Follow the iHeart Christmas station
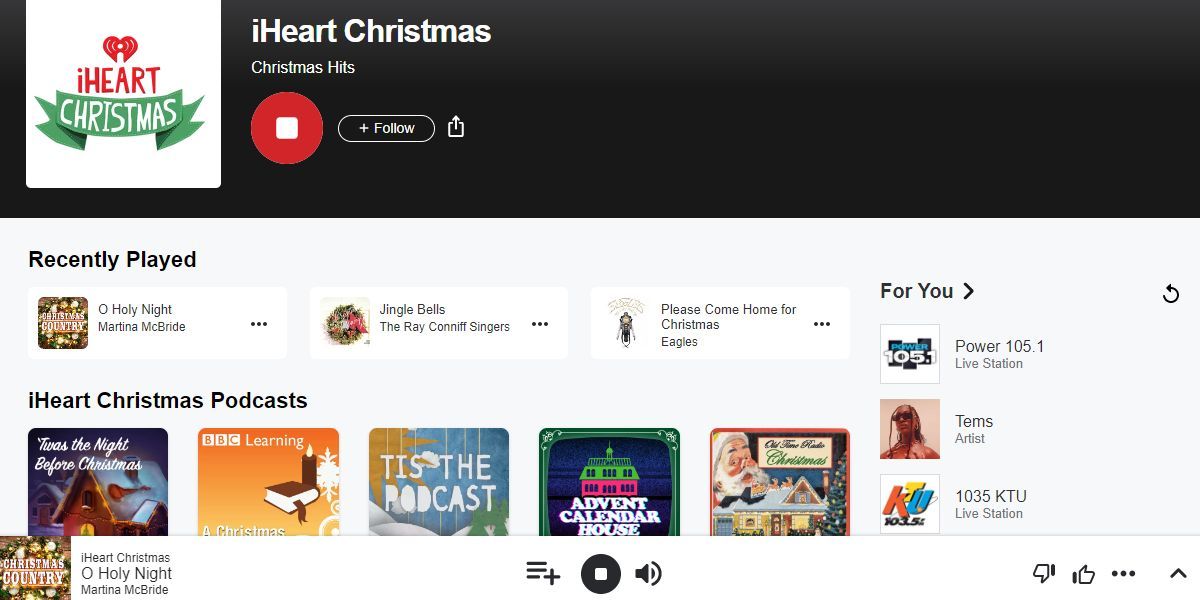Viewport: 1200px width, 600px height. pyautogui.click(x=386, y=128)
